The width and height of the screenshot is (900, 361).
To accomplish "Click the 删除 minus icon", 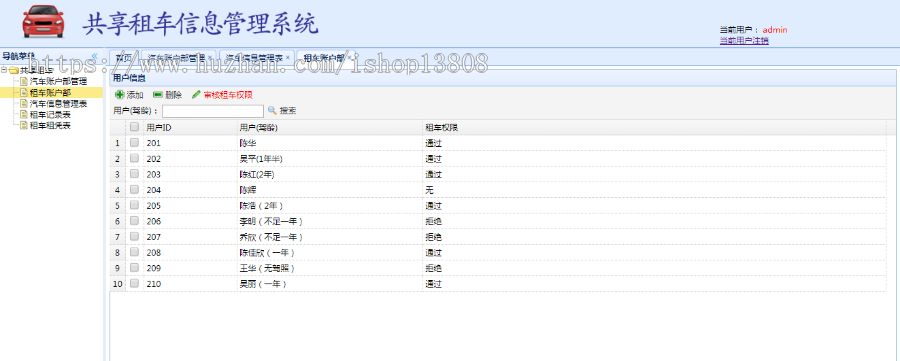I will [158, 95].
